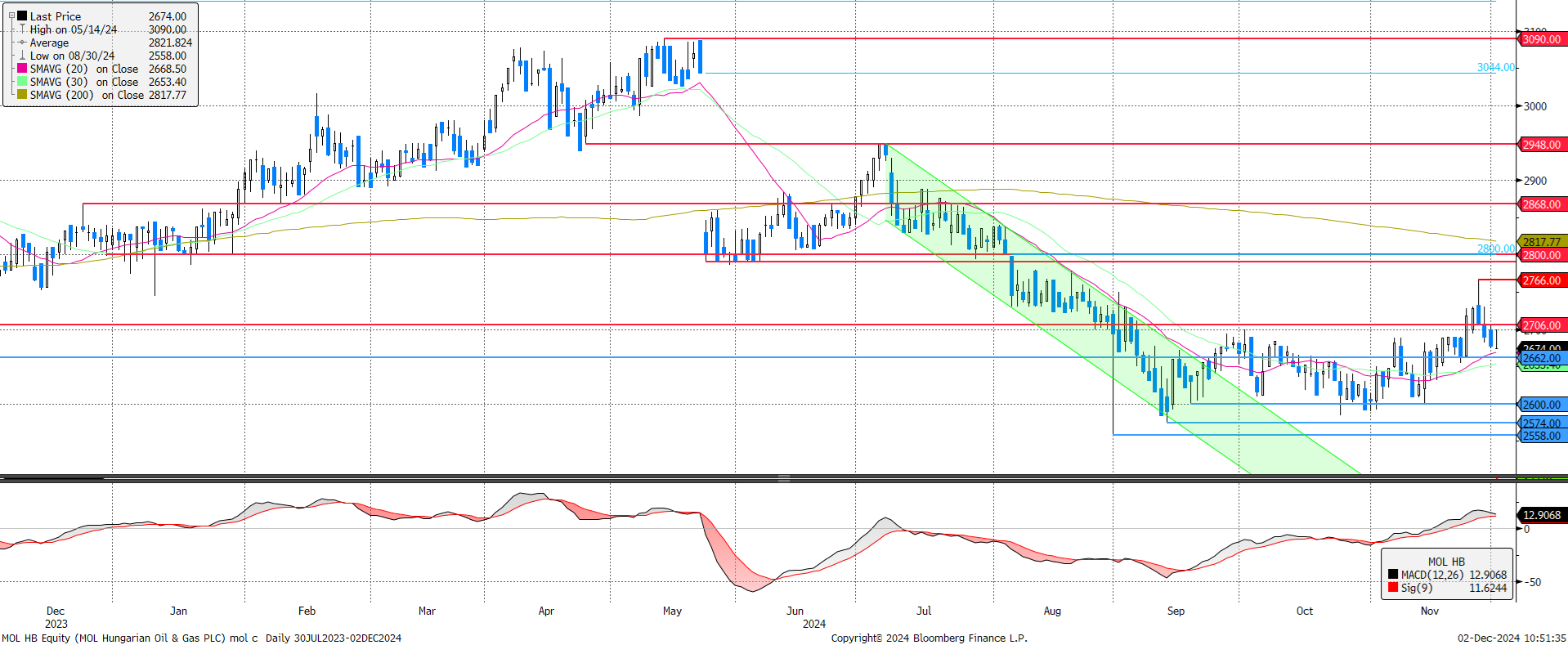Click the 2948.00 red price level tag
The image size is (1568, 645).
(1542, 145)
